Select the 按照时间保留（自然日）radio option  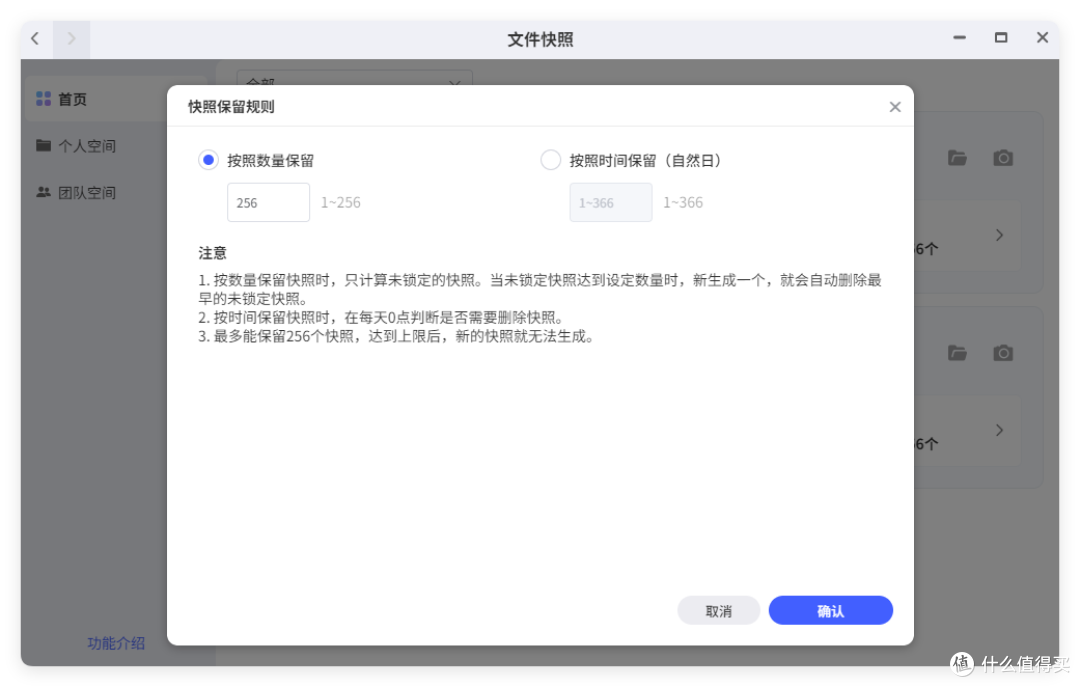(550, 161)
